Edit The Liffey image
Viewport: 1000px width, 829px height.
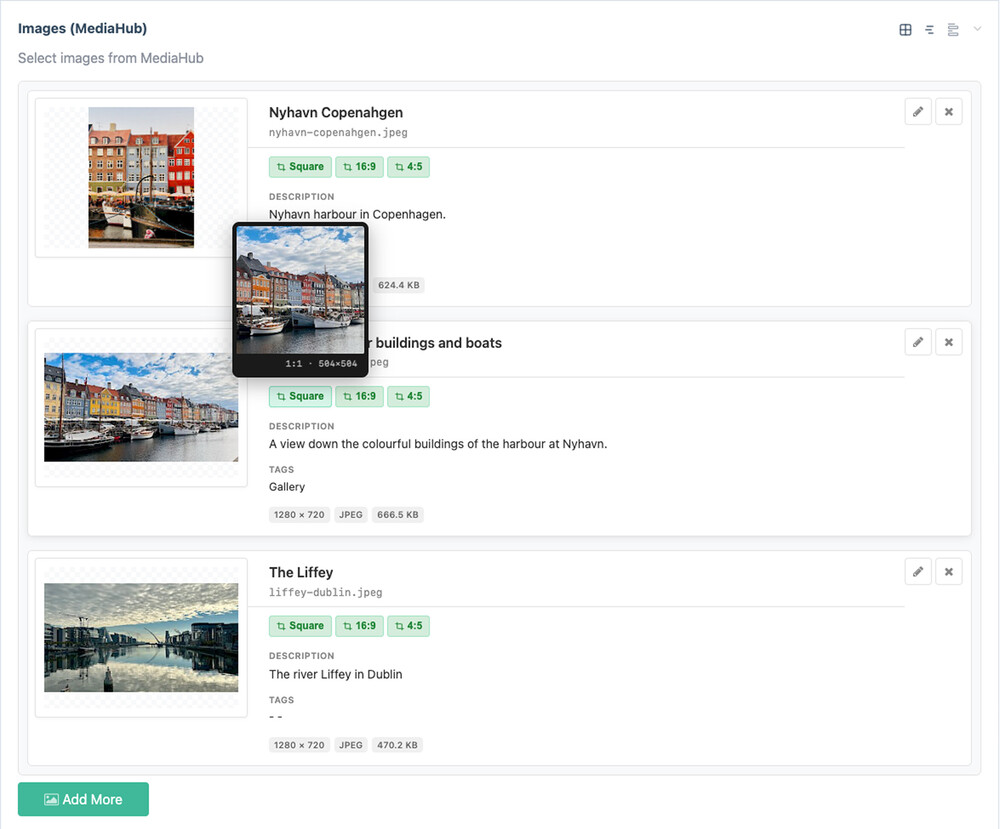918,572
